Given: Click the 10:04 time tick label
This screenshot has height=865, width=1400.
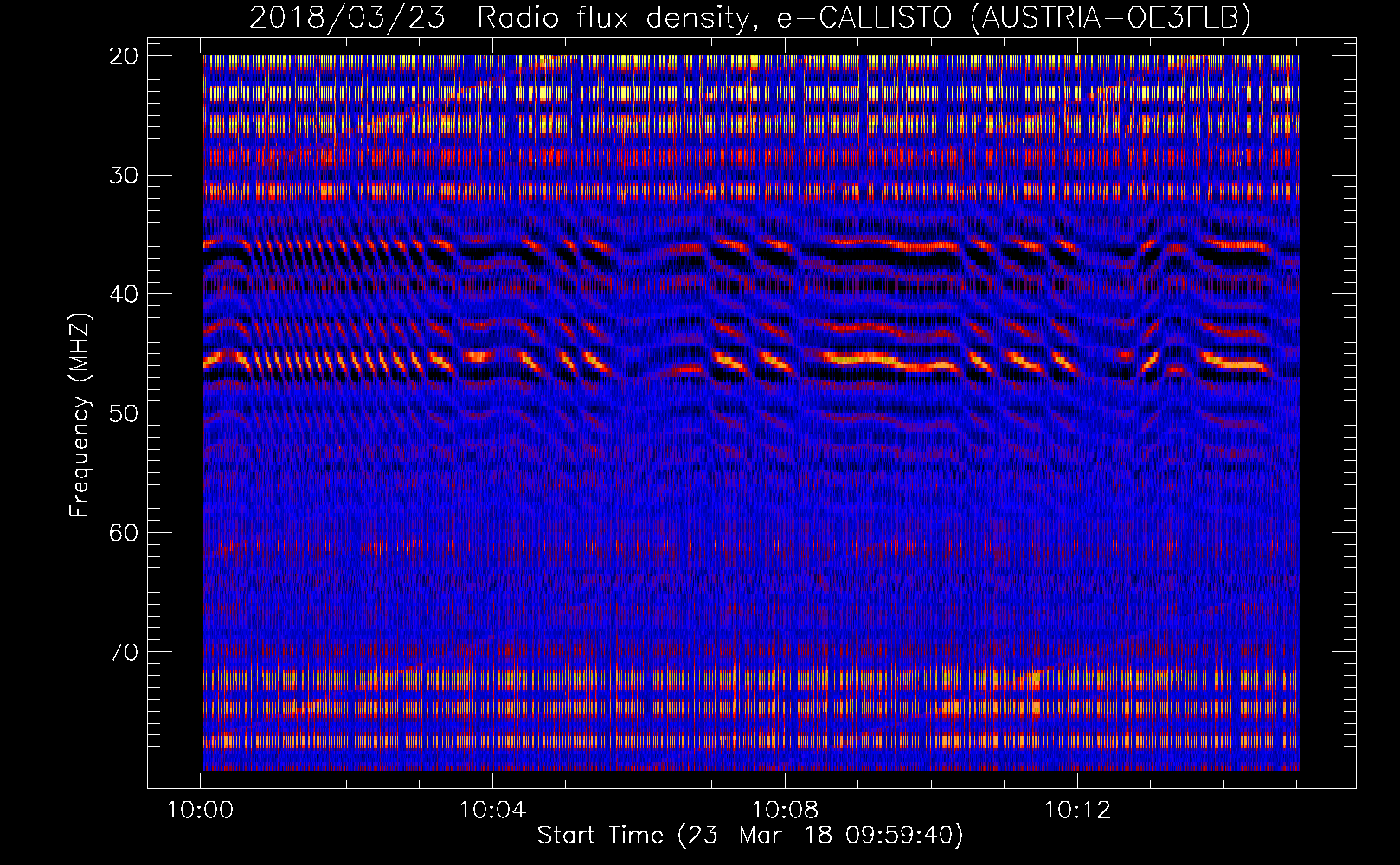Looking at the screenshot, I should click(492, 811).
